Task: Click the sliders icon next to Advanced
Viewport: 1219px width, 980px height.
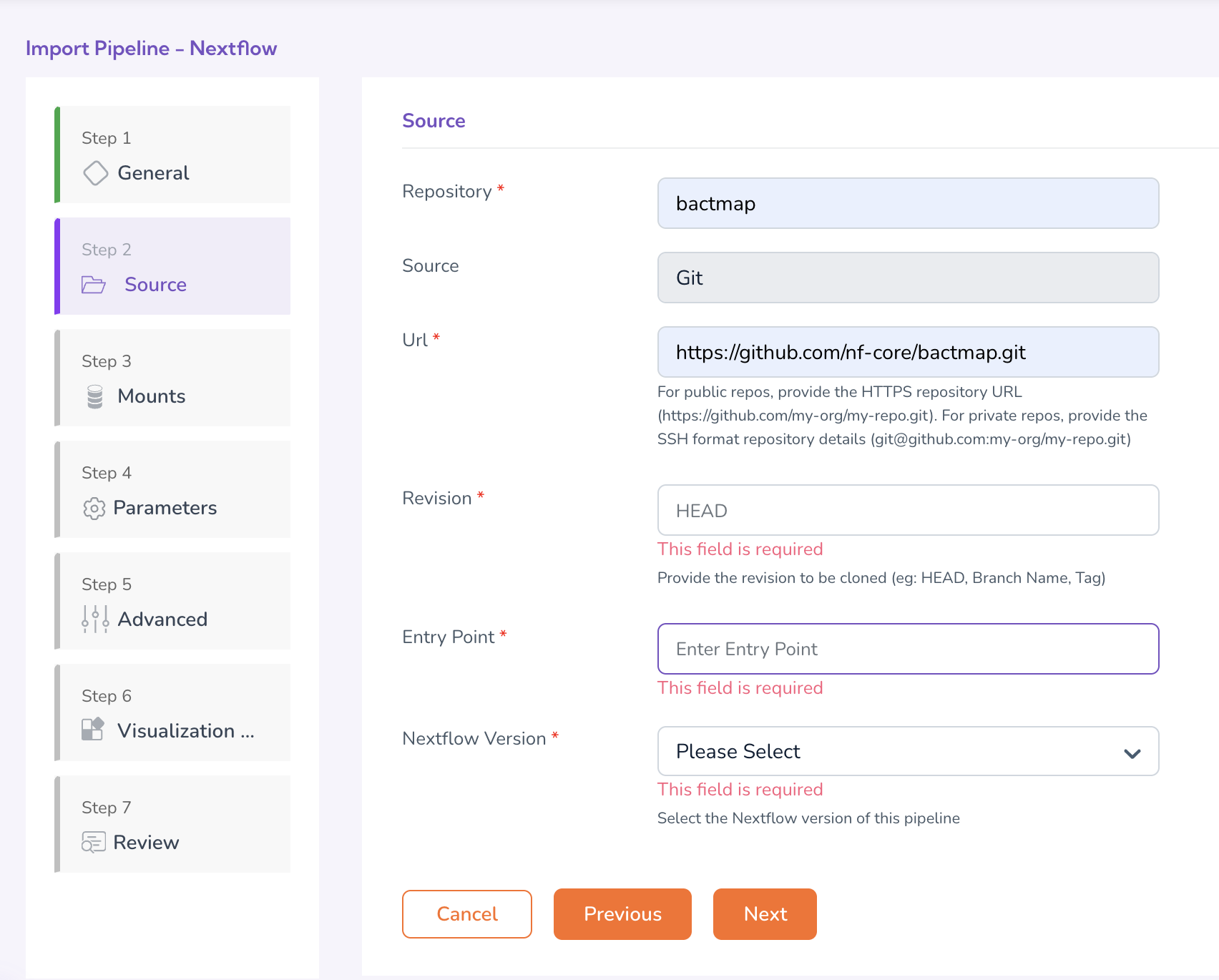Action: coord(95,619)
